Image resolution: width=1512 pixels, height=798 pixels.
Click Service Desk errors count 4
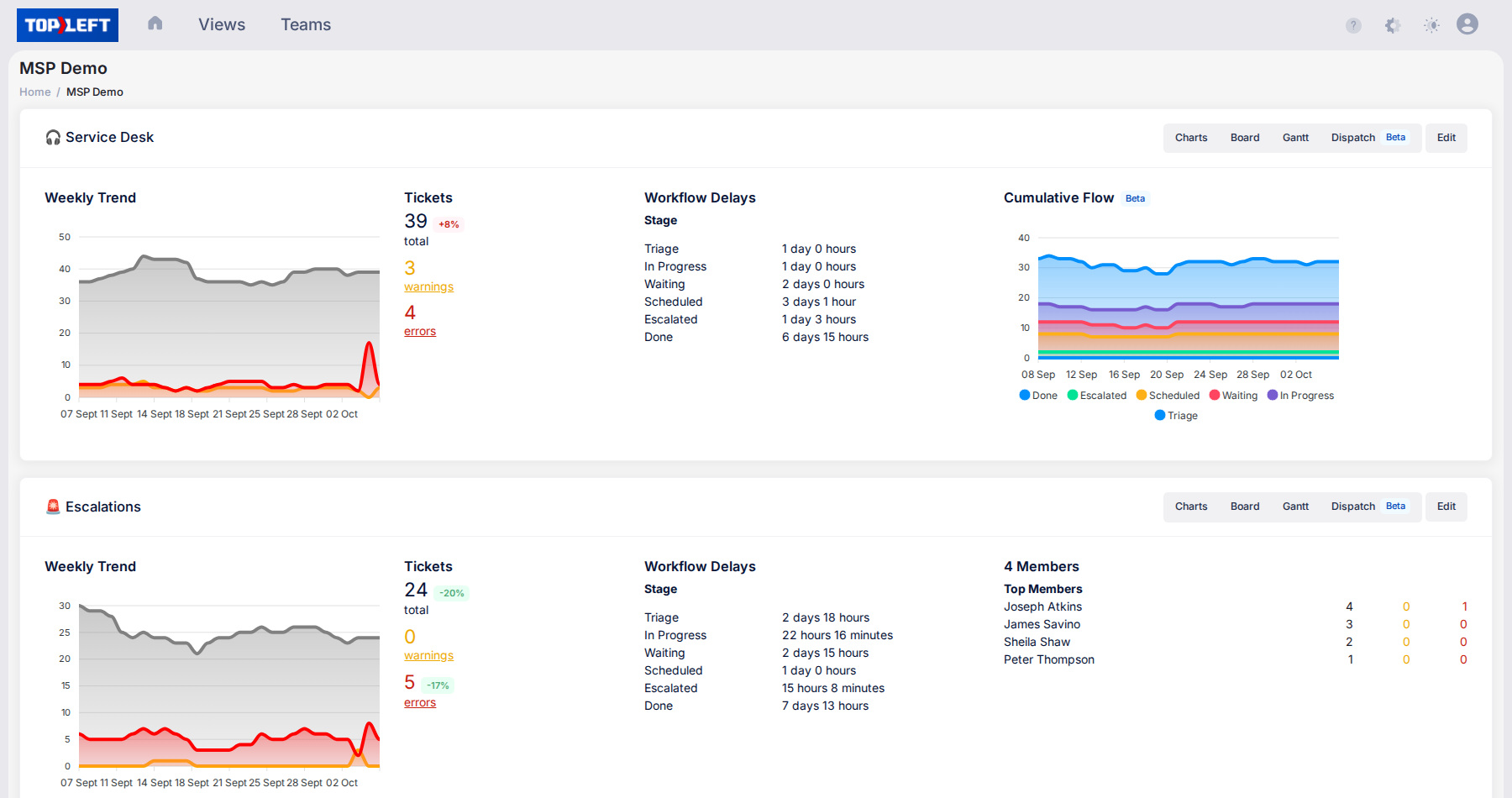[x=410, y=312]
